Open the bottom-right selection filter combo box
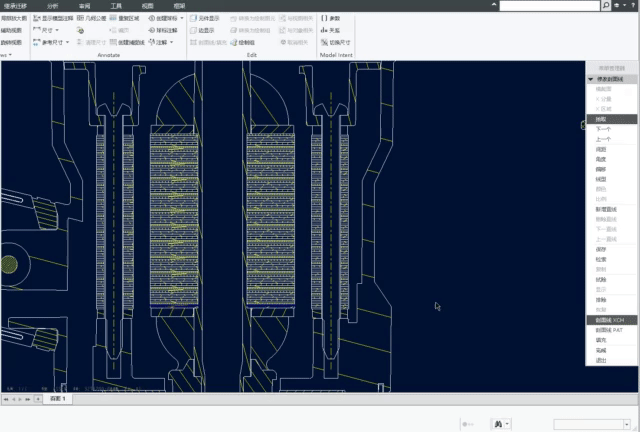 [x=592, y=424]
